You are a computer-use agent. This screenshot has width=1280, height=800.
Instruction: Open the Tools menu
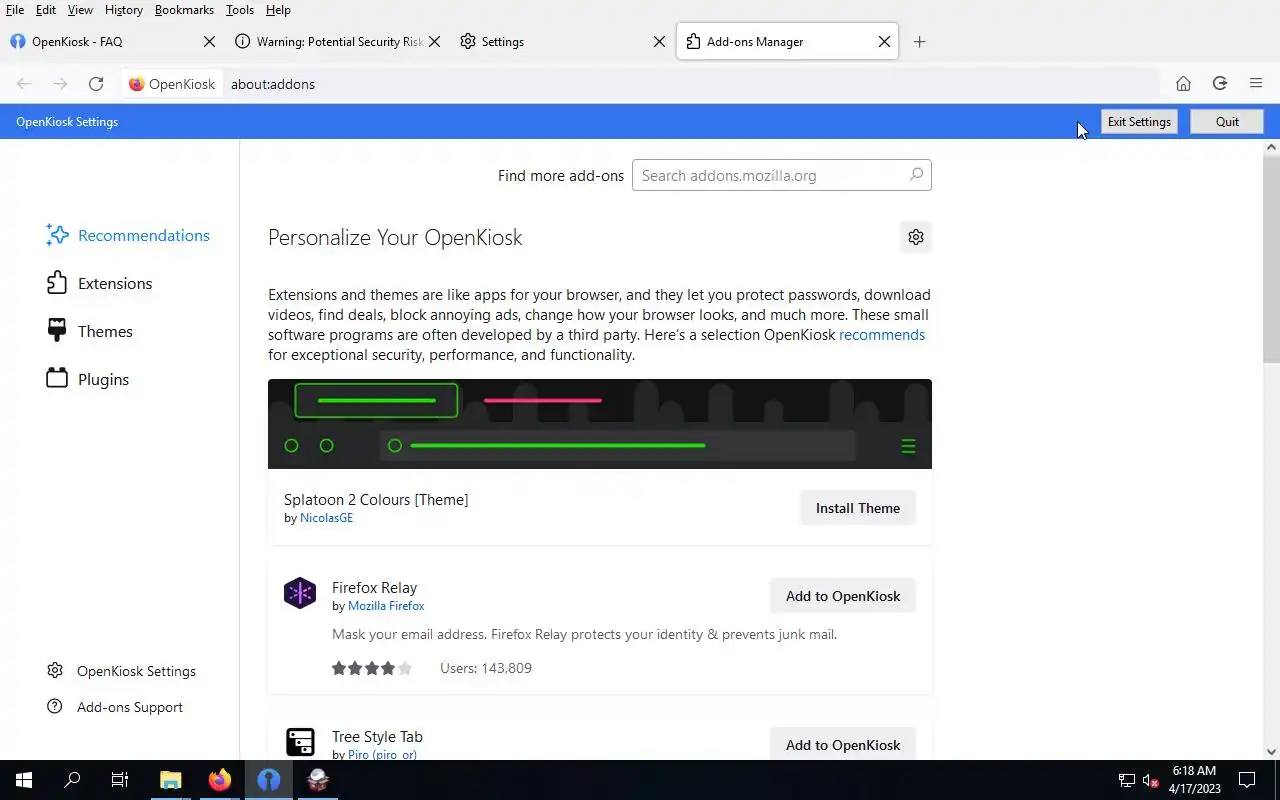pyautogui.click(x=240, y=10)
